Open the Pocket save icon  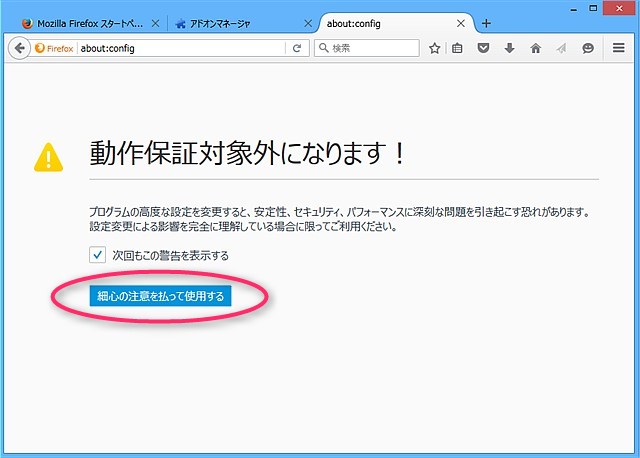(483, 48)
